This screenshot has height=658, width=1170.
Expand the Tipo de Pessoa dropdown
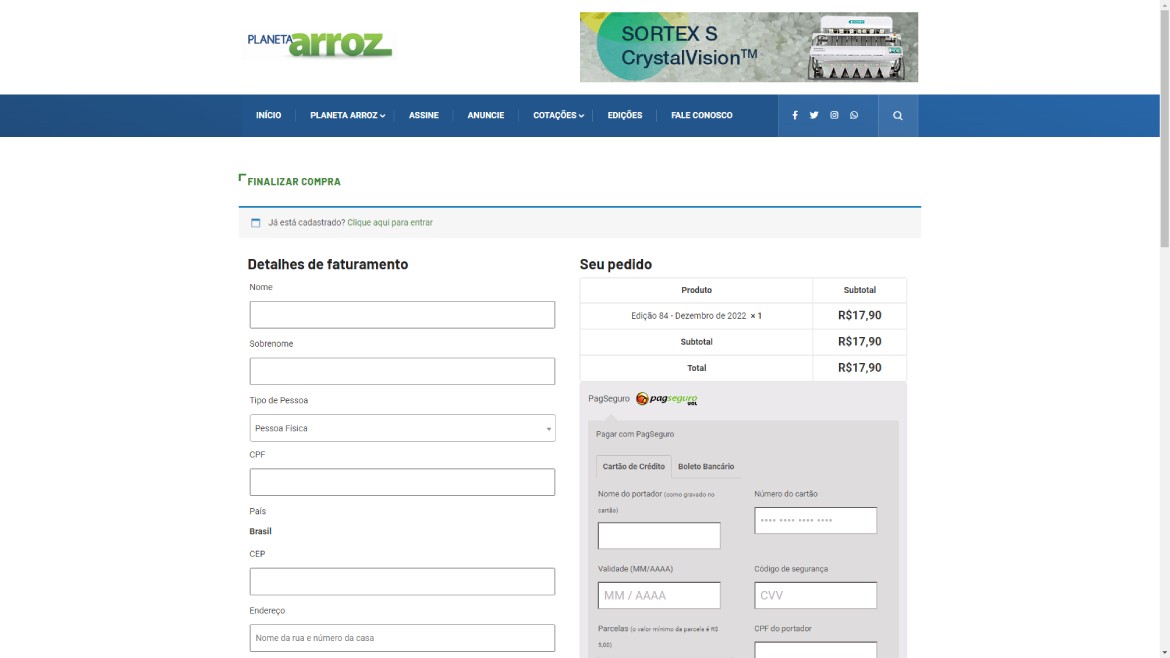(x=402, y=428)
